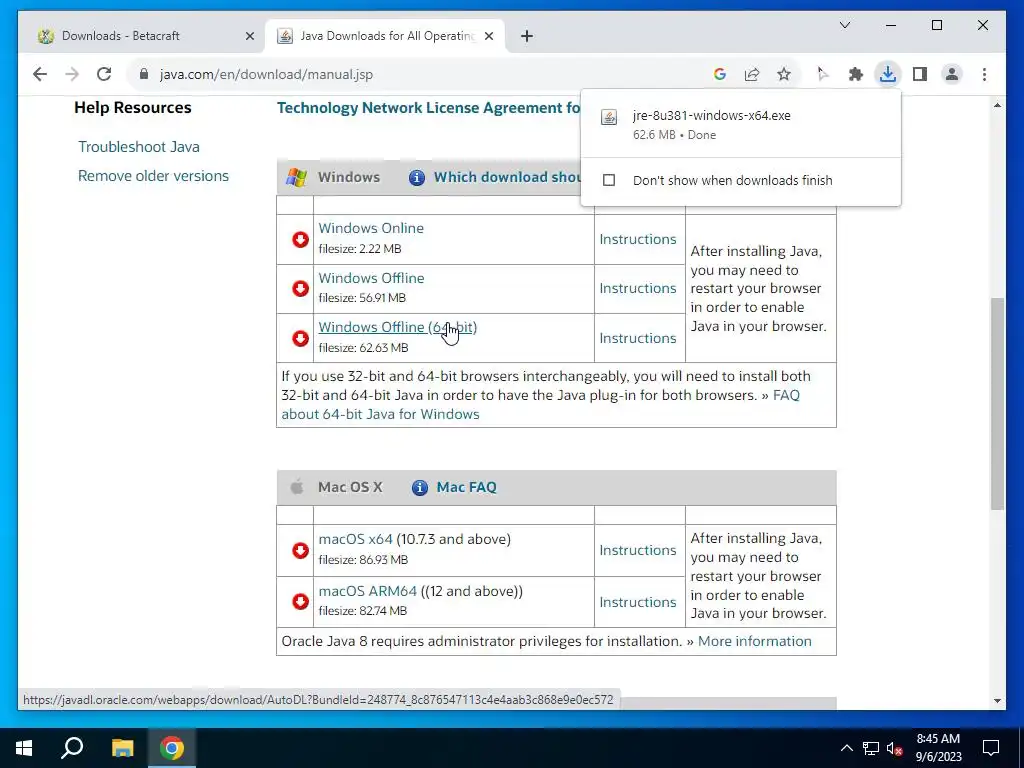Click the Windows Offline 56.91 MB link
The image size is (1024, 768).
372,278
